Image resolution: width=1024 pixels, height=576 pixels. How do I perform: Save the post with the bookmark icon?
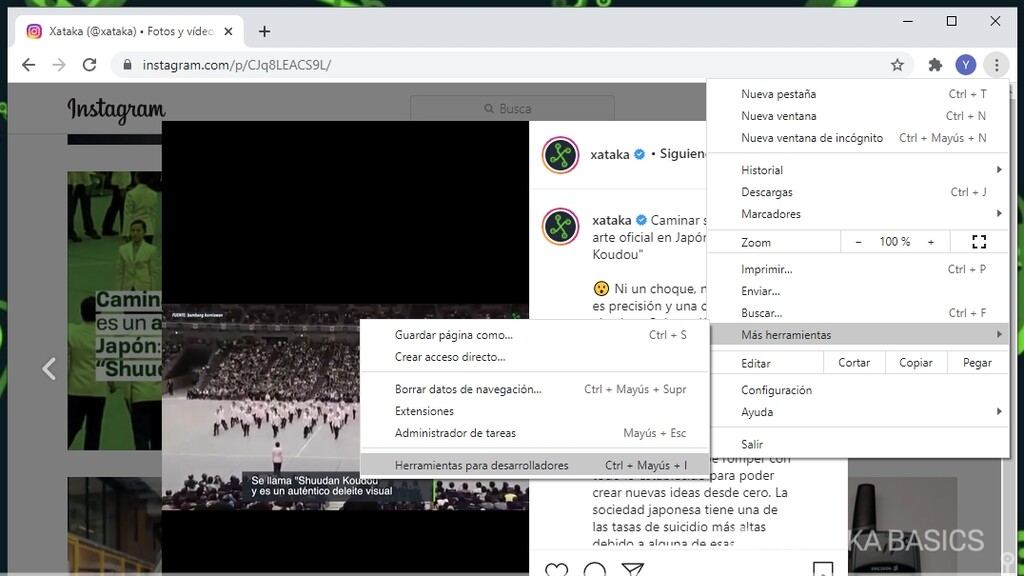(823, 569)
